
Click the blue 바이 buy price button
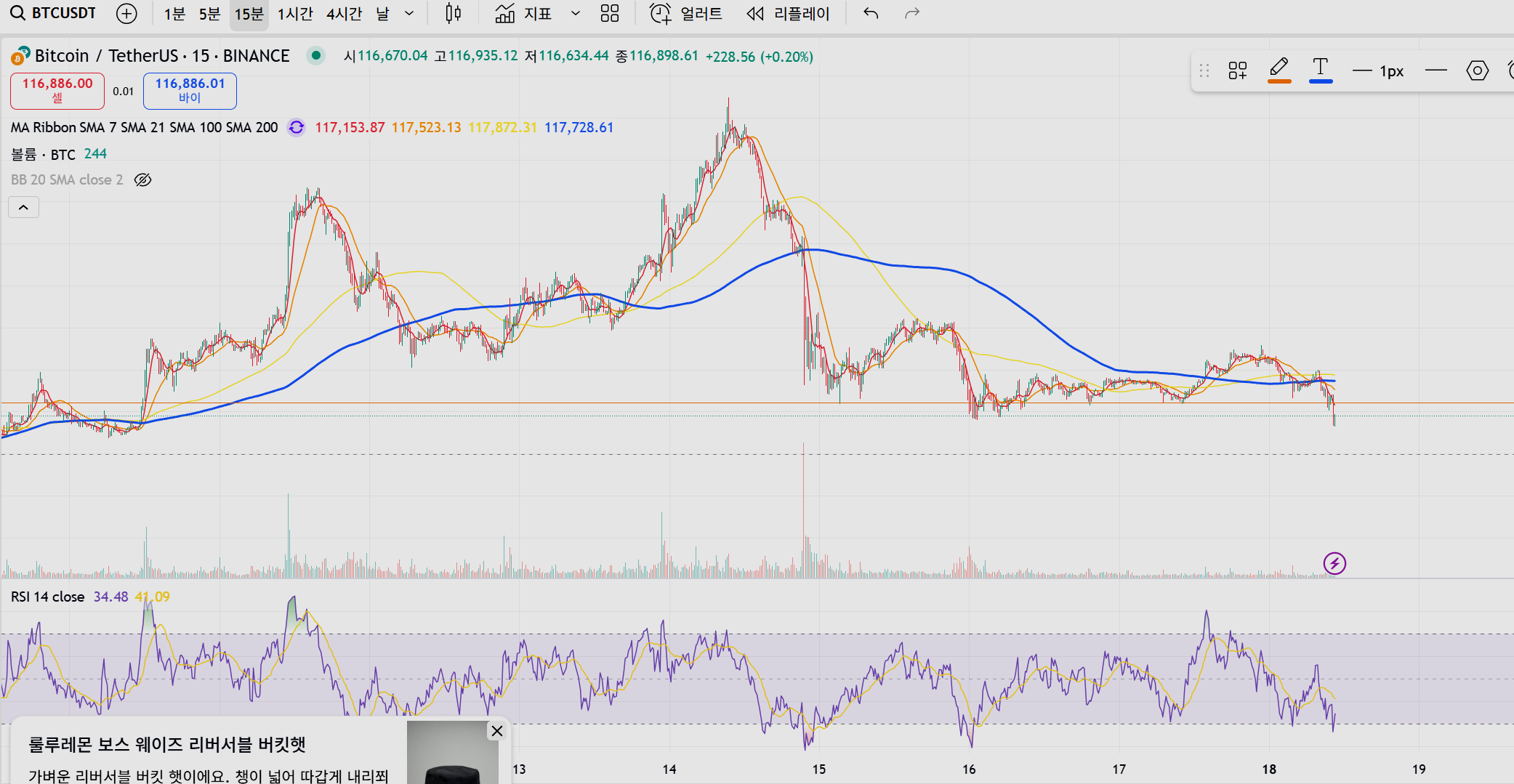190,91
